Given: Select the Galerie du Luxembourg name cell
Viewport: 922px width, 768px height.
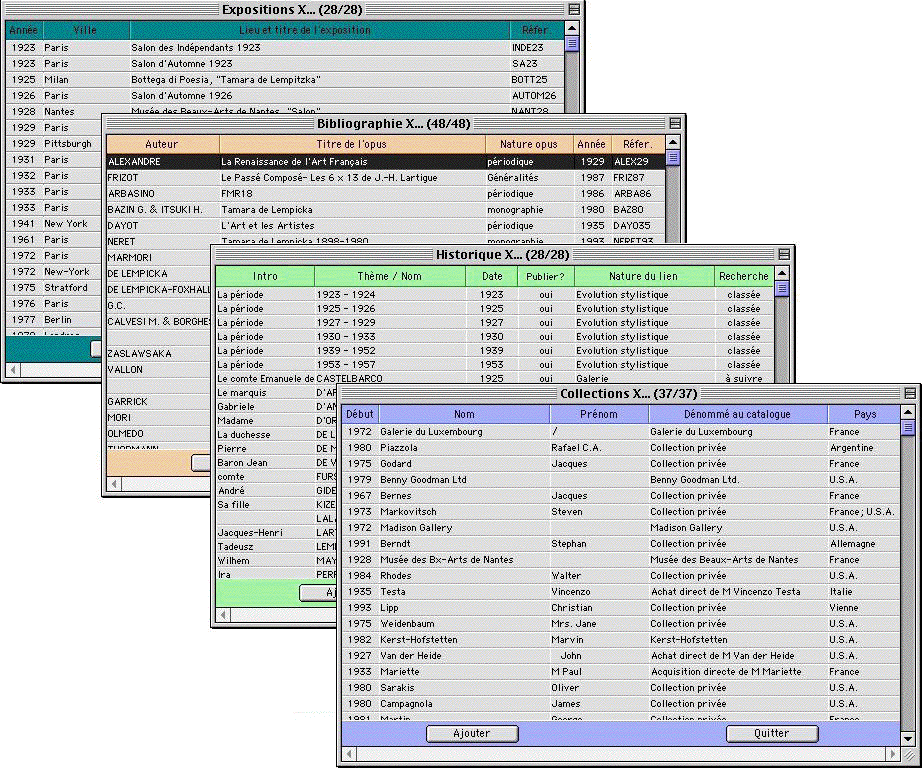Looking at the screenshot, I should (x=432, y=432).
